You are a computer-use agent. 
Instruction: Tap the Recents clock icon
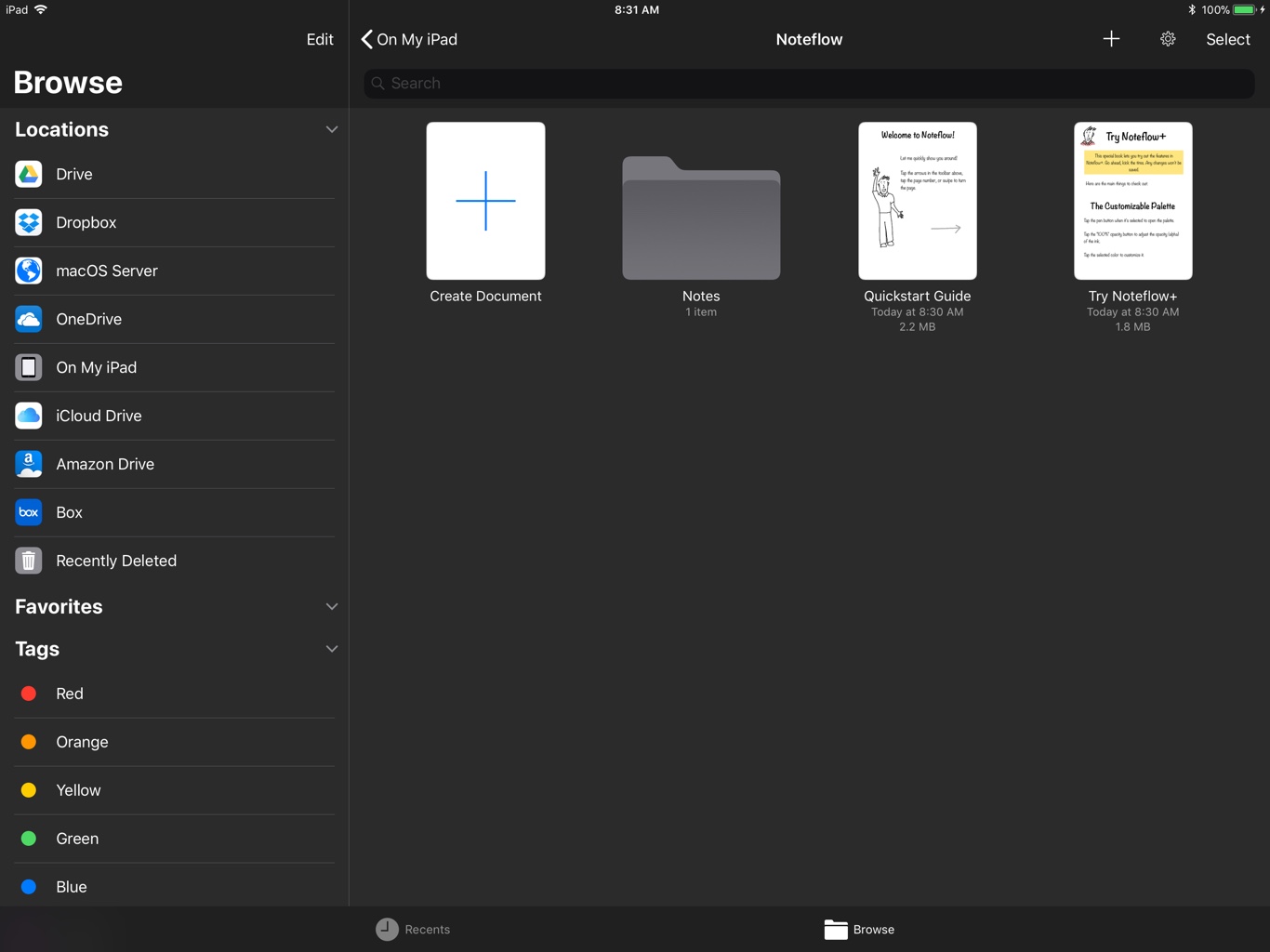[x=387, y=929]
